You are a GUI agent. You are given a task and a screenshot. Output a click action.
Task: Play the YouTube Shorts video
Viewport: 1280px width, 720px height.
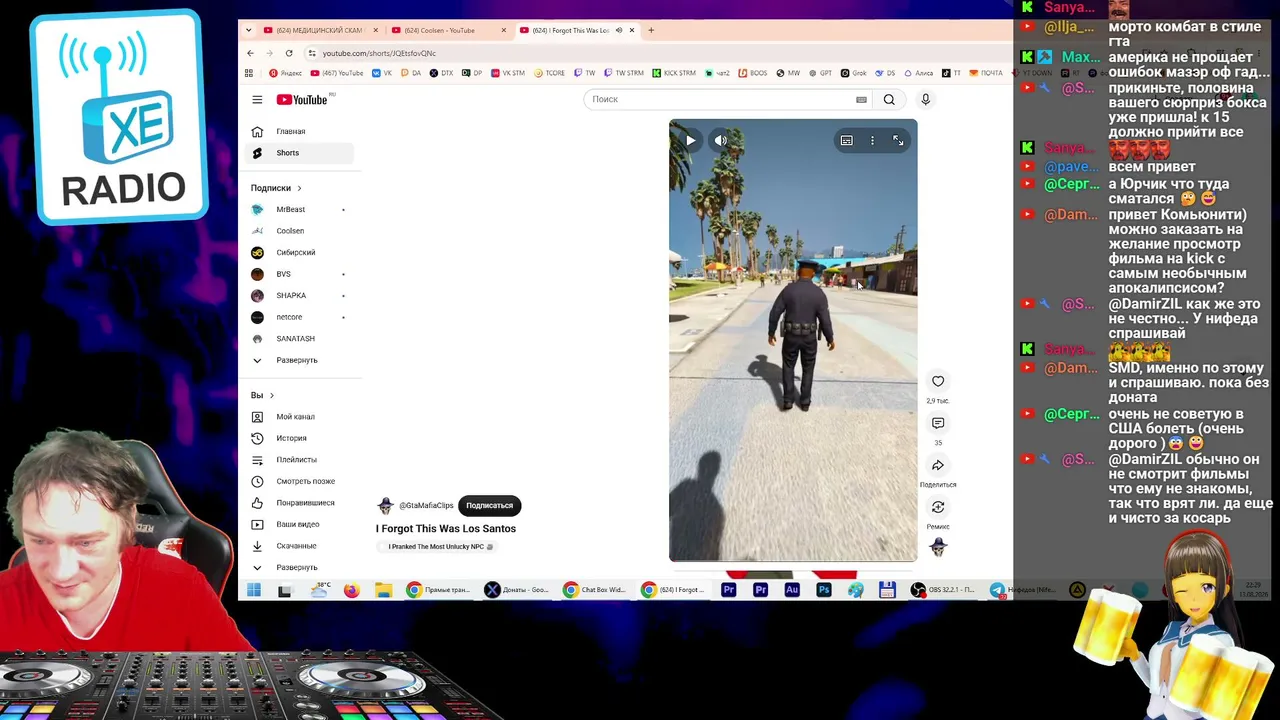(x=690, y=141)
